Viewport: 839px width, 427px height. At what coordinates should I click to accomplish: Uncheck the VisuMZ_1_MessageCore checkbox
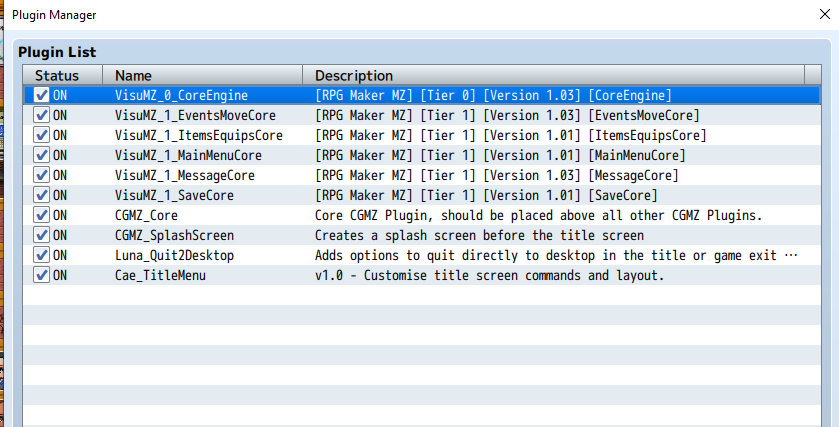click(x=41, y=176)
